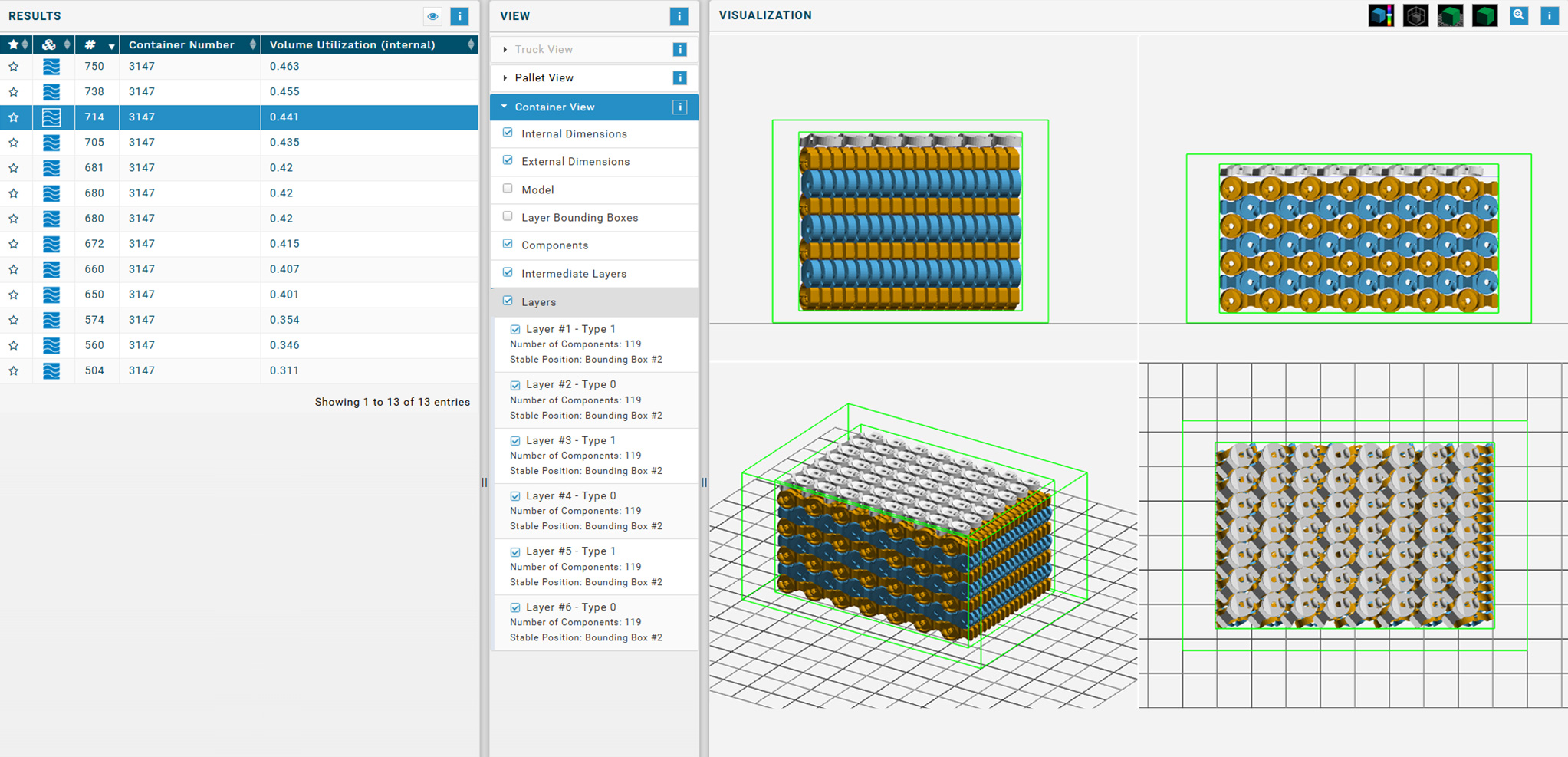Open Pallet View info icon

coord(679,77)
